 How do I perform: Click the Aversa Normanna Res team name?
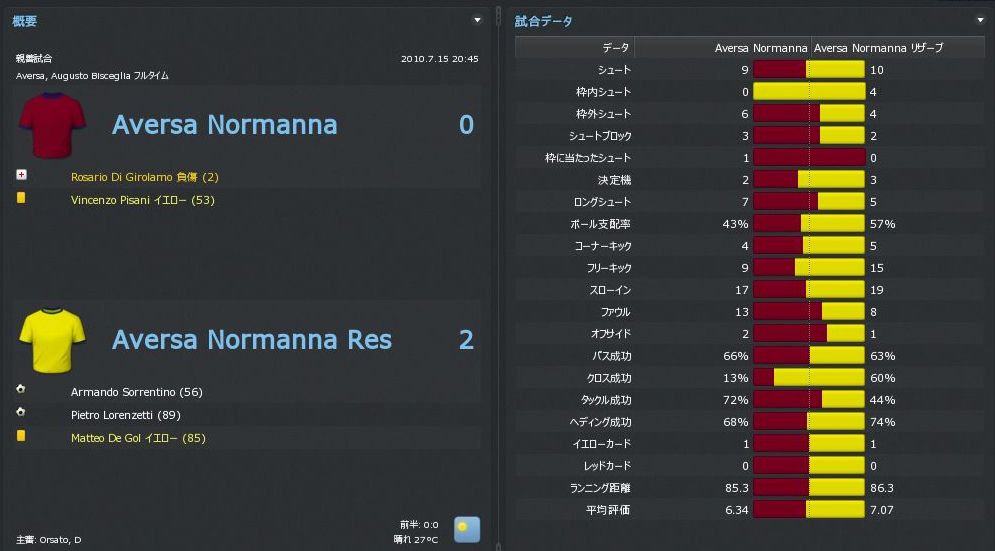252,340
